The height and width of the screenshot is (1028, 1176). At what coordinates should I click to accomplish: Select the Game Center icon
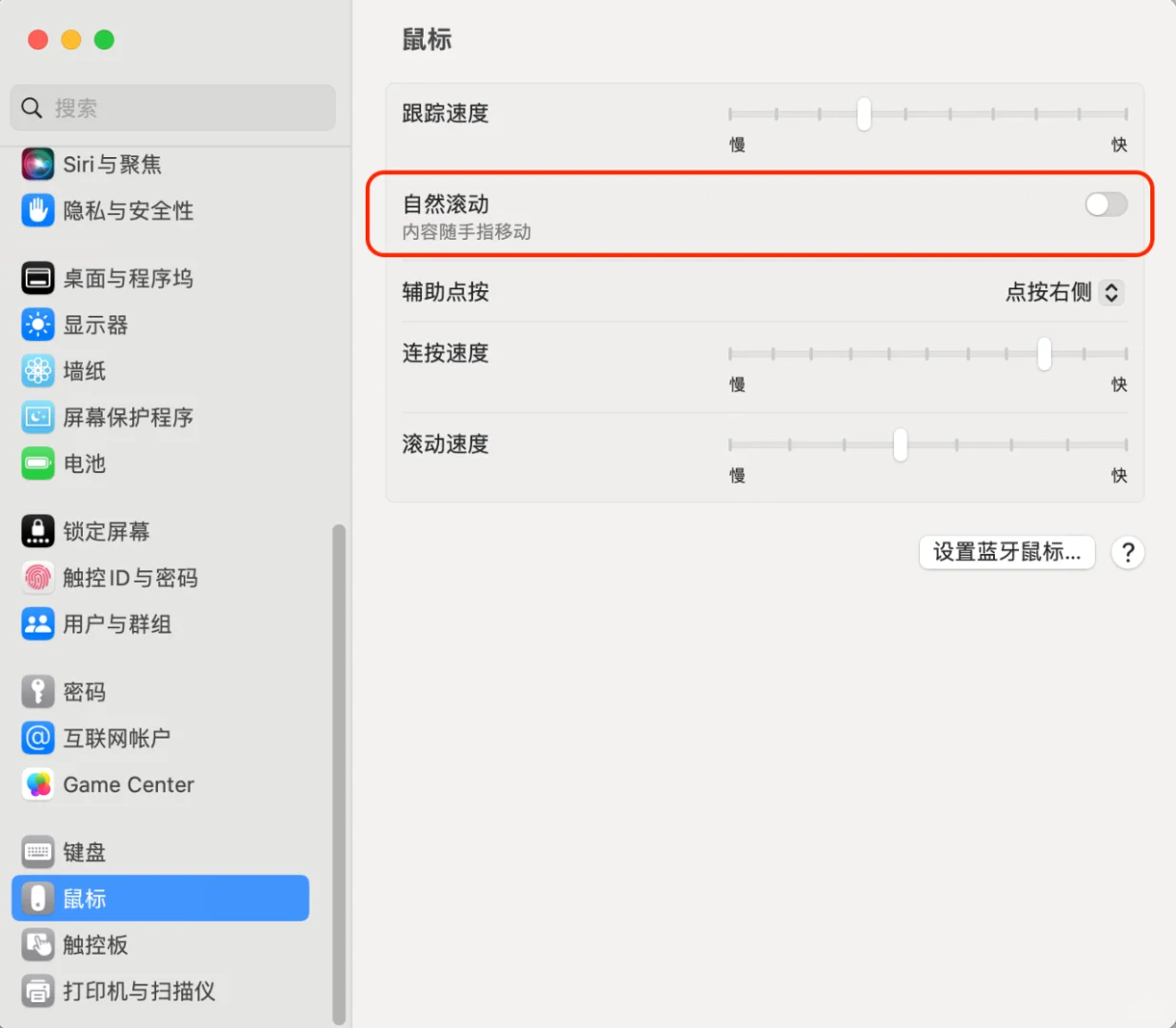(37, 784)
